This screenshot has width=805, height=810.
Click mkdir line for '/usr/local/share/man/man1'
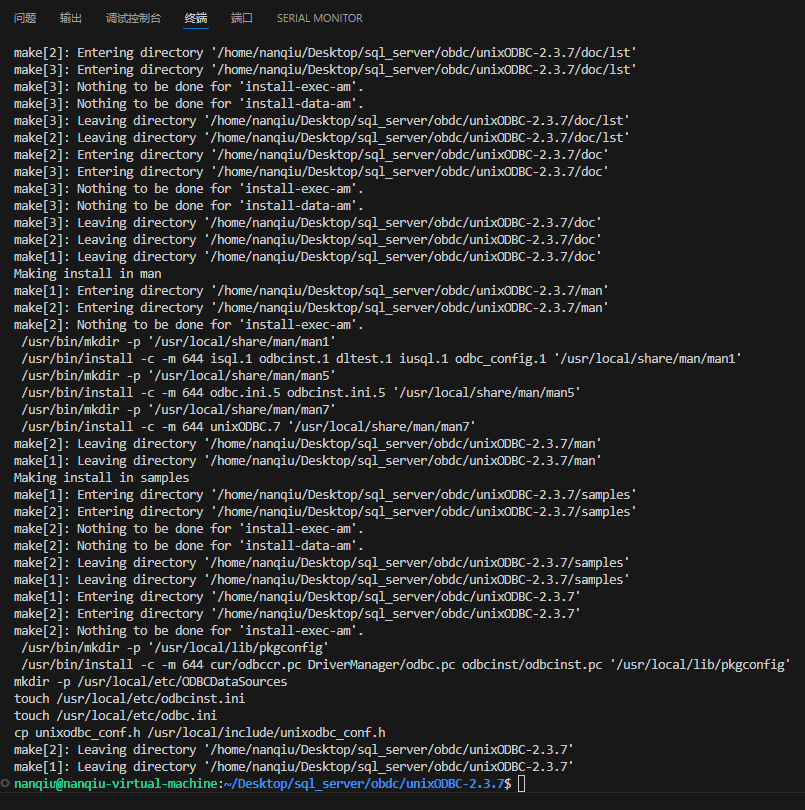coord(178,341)
